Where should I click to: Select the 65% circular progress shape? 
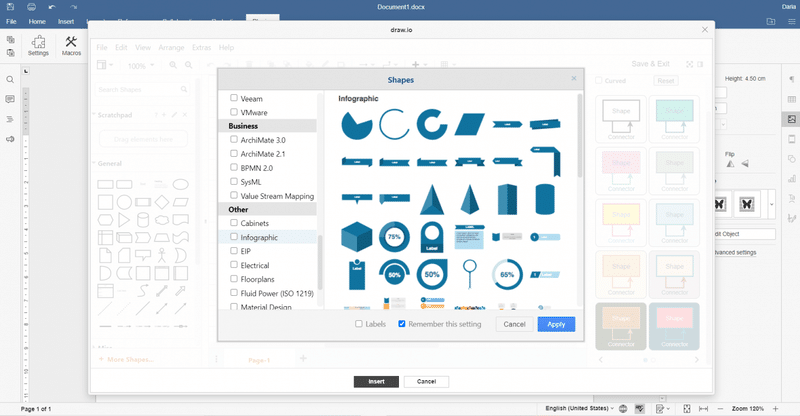pyautogui.click(x=507, y=275)
